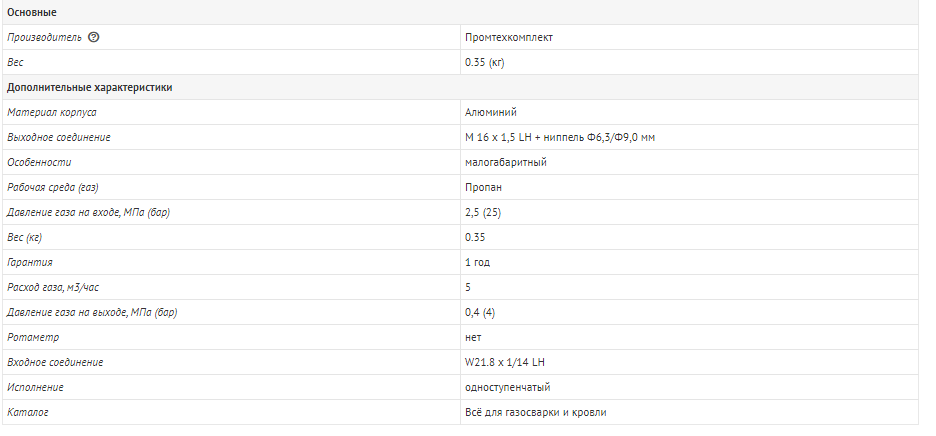Click the 0,4 (4) outlet pressure value
936x436 pixels.
(480, 312)
